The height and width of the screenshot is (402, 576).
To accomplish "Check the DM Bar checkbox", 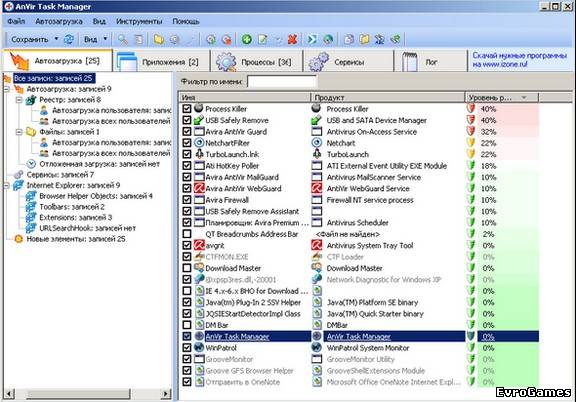I will tap(187, 325).
